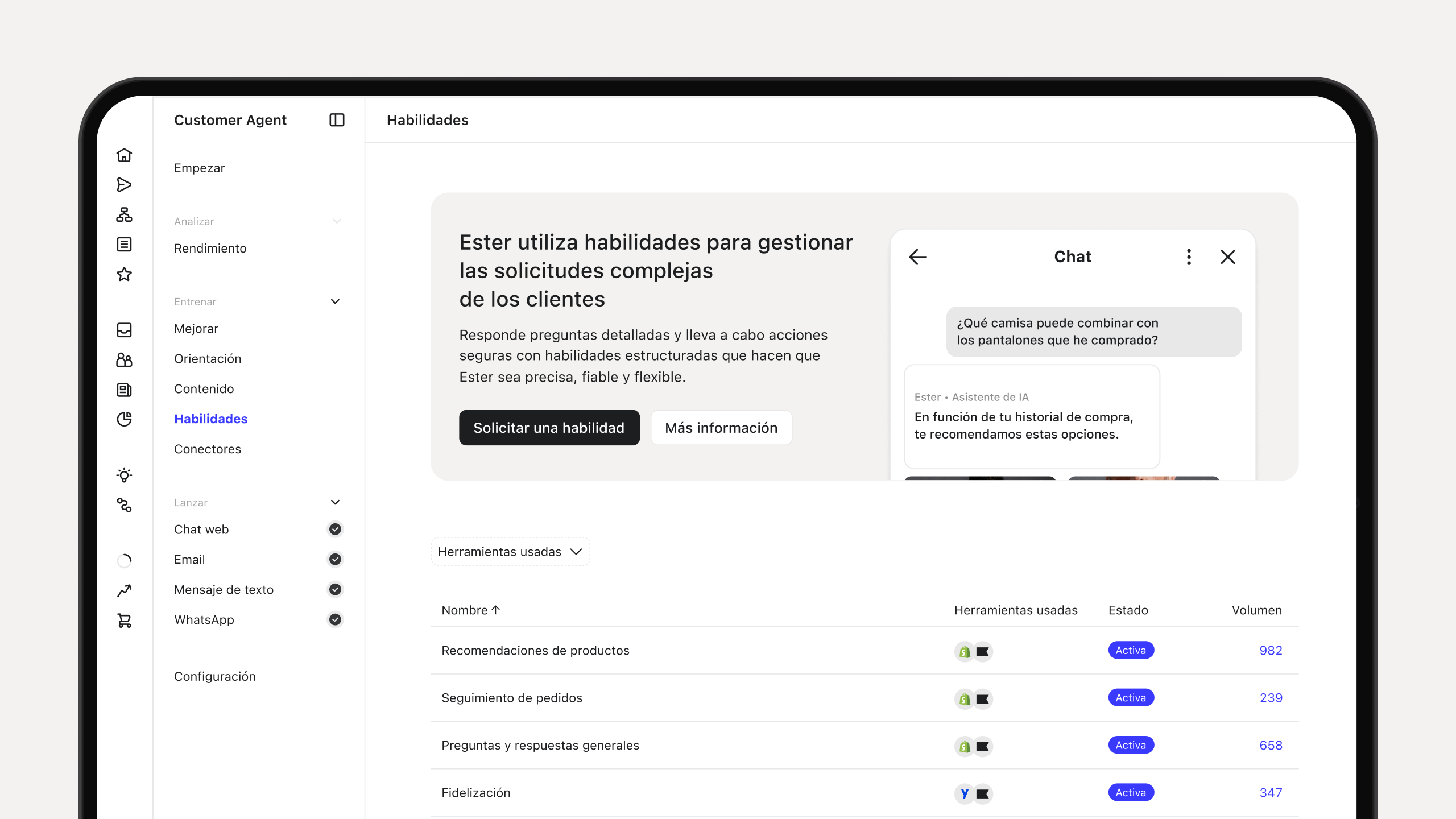Click the WhatsApp status checkmark
1456x819 pixels.
pyautogui.click(x=336, y=619)
